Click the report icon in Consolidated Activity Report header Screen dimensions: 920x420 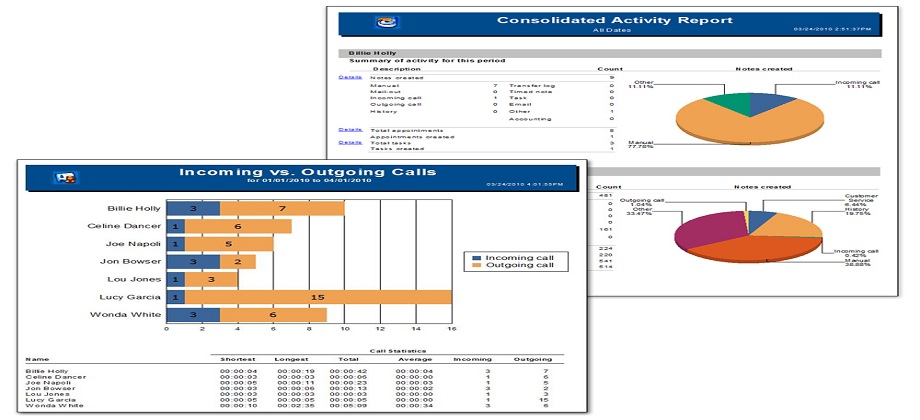pyautogui.click(x=388, y=22)
